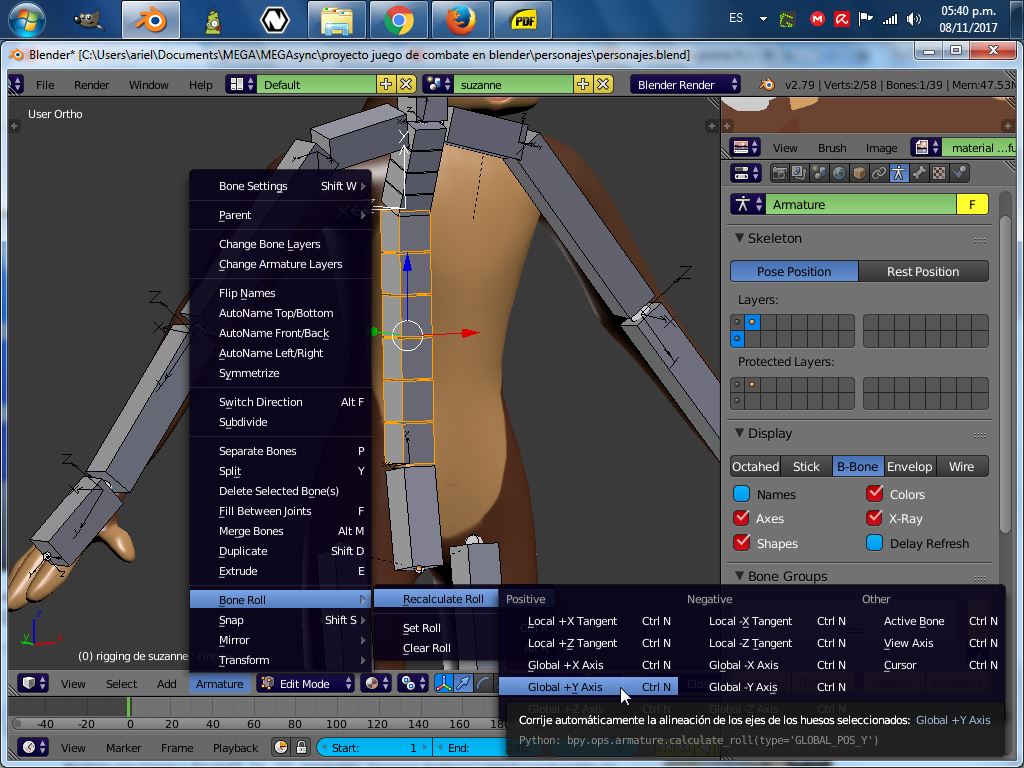Viewport: 1024px width, 768px height.
Task: Open the Blender Render engine dropdown
Action: pyautogui.click(x=685, y=84)
